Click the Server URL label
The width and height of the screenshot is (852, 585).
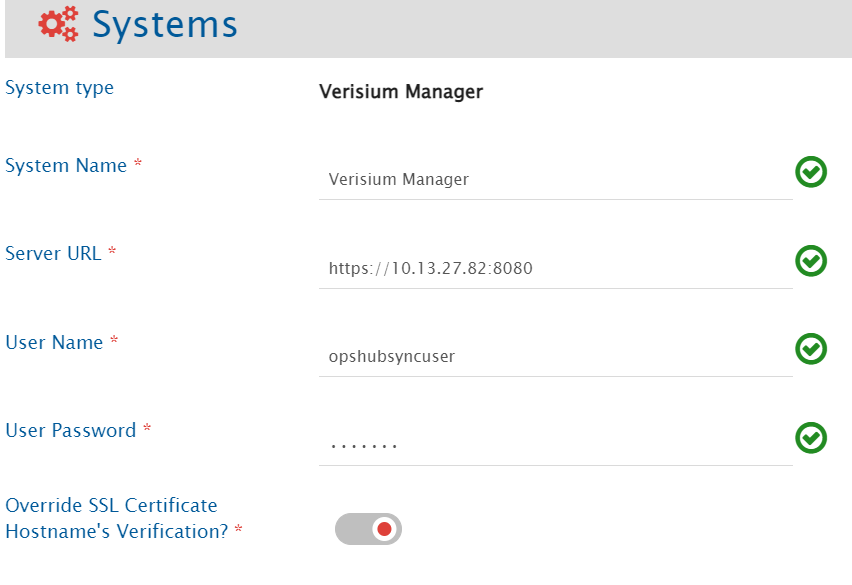point(53,254)
